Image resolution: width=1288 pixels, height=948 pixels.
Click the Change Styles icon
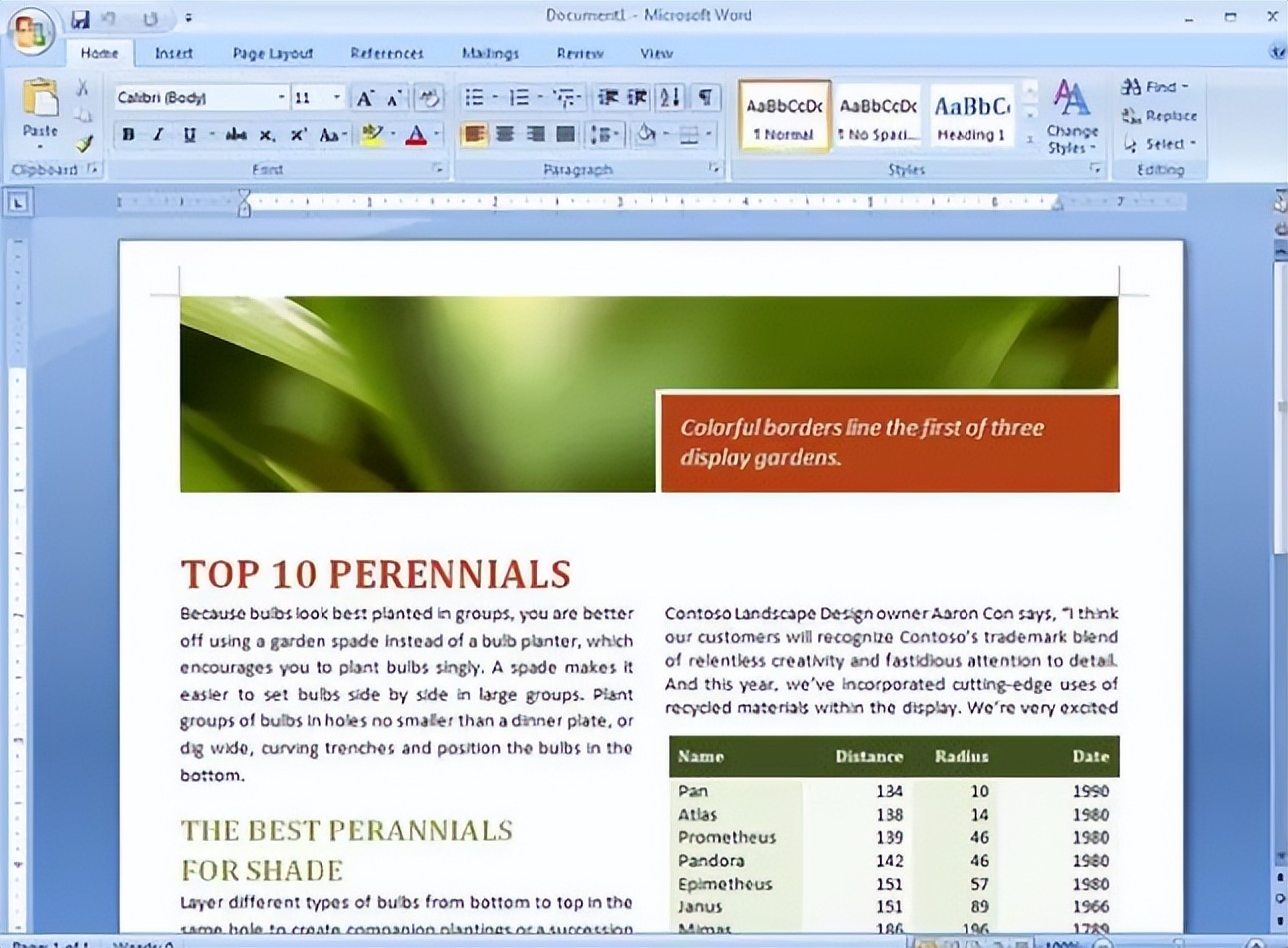pos(1071,117)
